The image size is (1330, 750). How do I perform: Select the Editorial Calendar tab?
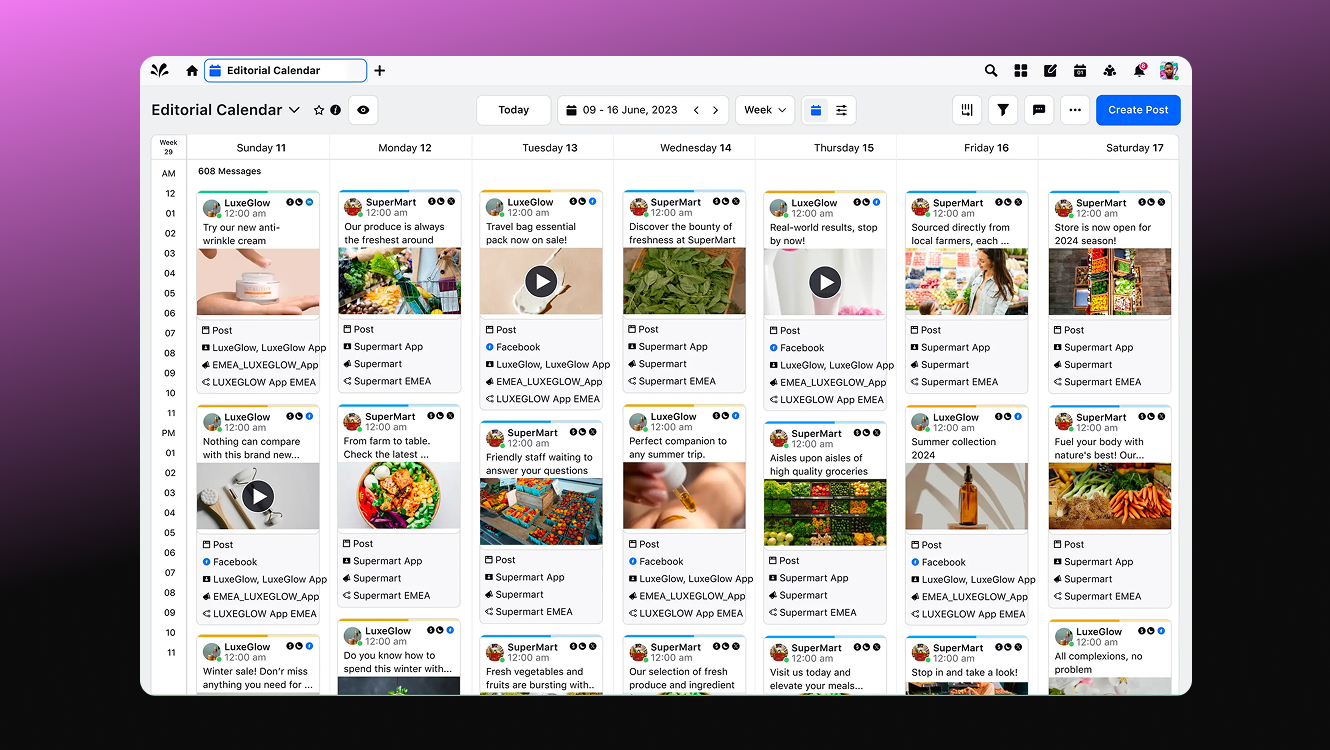point(286,71)
